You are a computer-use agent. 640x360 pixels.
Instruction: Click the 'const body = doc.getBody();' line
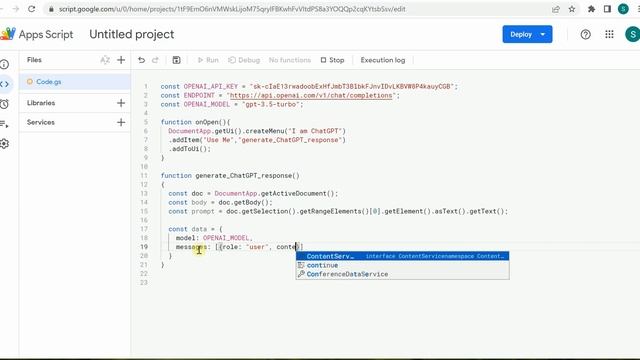220,202
